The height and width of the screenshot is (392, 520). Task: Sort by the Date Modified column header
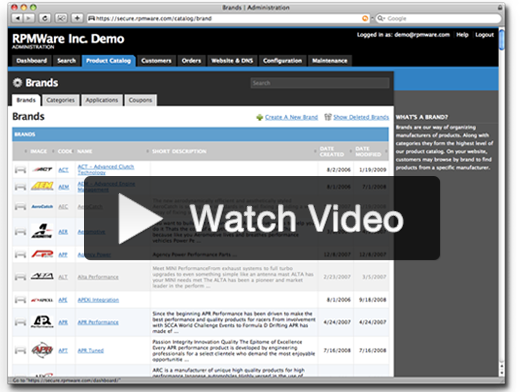click(x=368, y=151)
